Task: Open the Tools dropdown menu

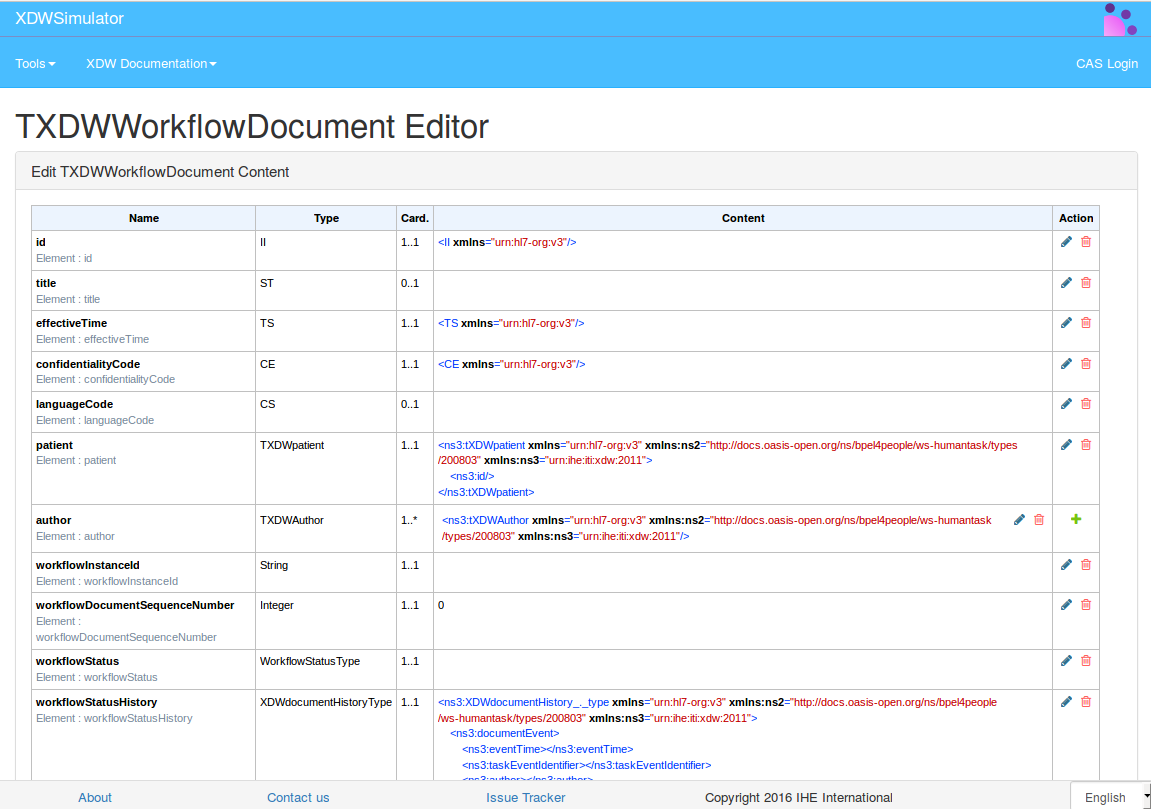Action: point(35,64)
